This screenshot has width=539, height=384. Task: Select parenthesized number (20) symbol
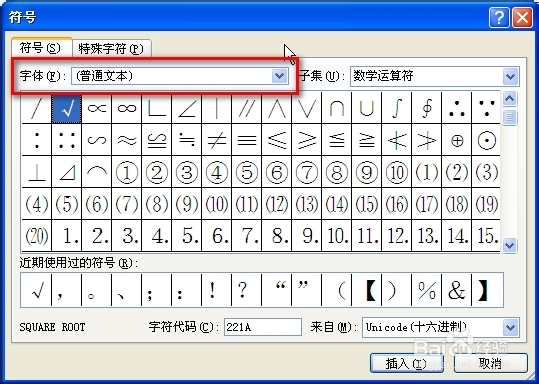36,236
